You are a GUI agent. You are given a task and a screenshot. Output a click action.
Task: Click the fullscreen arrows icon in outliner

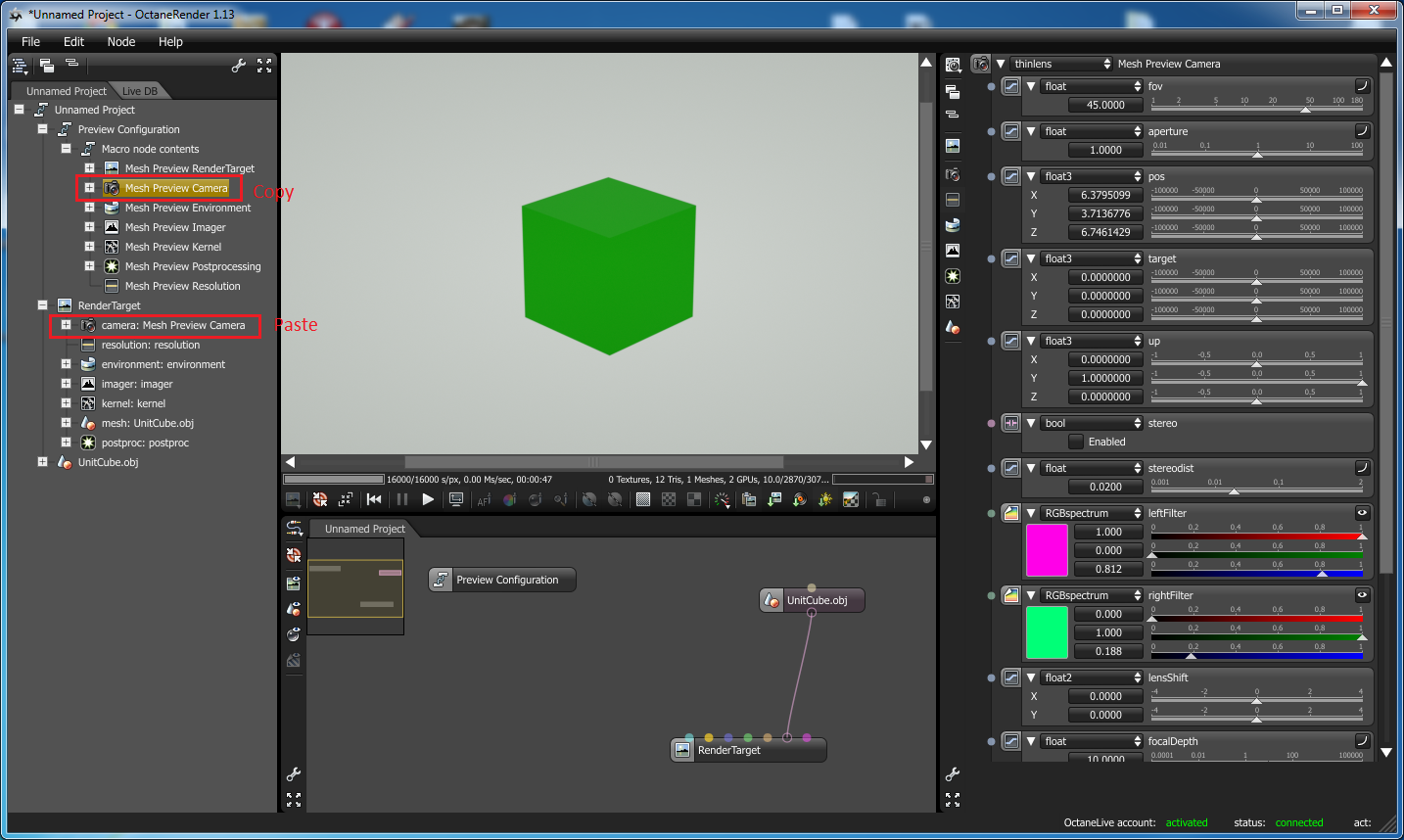pyautogui.click(x=264, y=66)
